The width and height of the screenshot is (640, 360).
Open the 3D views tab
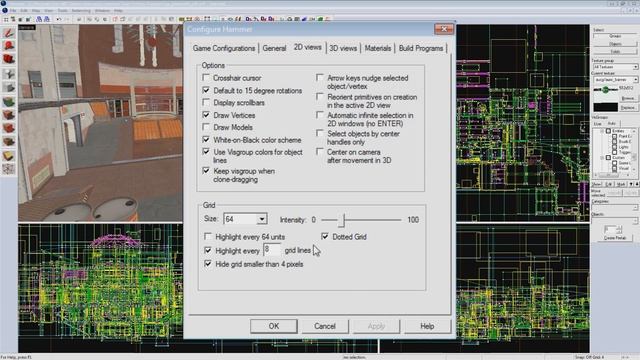[x=343, y=48]
